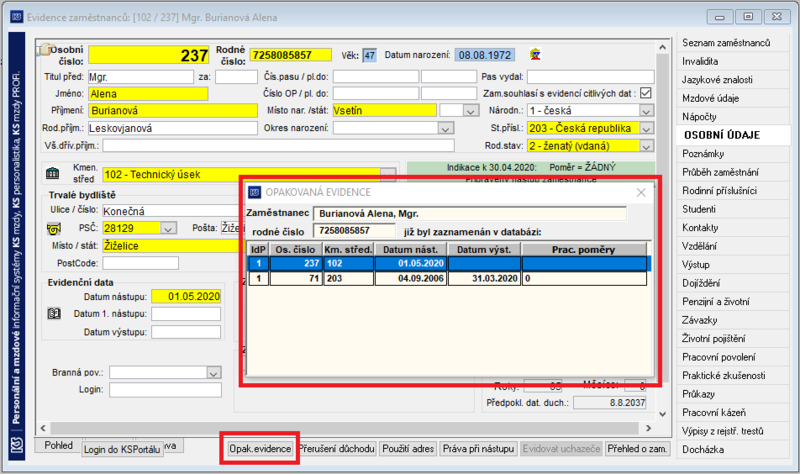Expand the PSČ dropdown

click(x=169, y=229)
